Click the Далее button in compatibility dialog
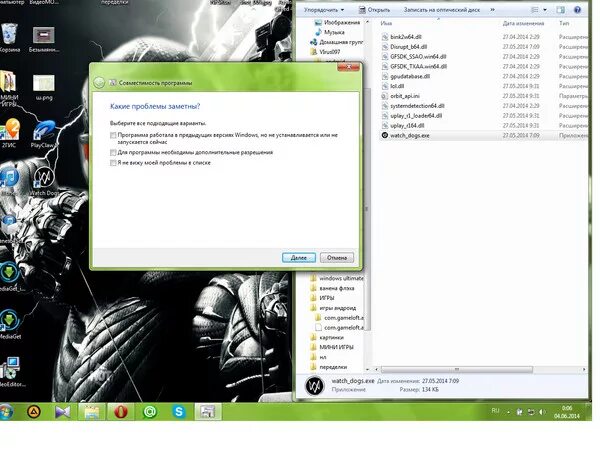Screen dimensions: 600x450 pos(299,258)
